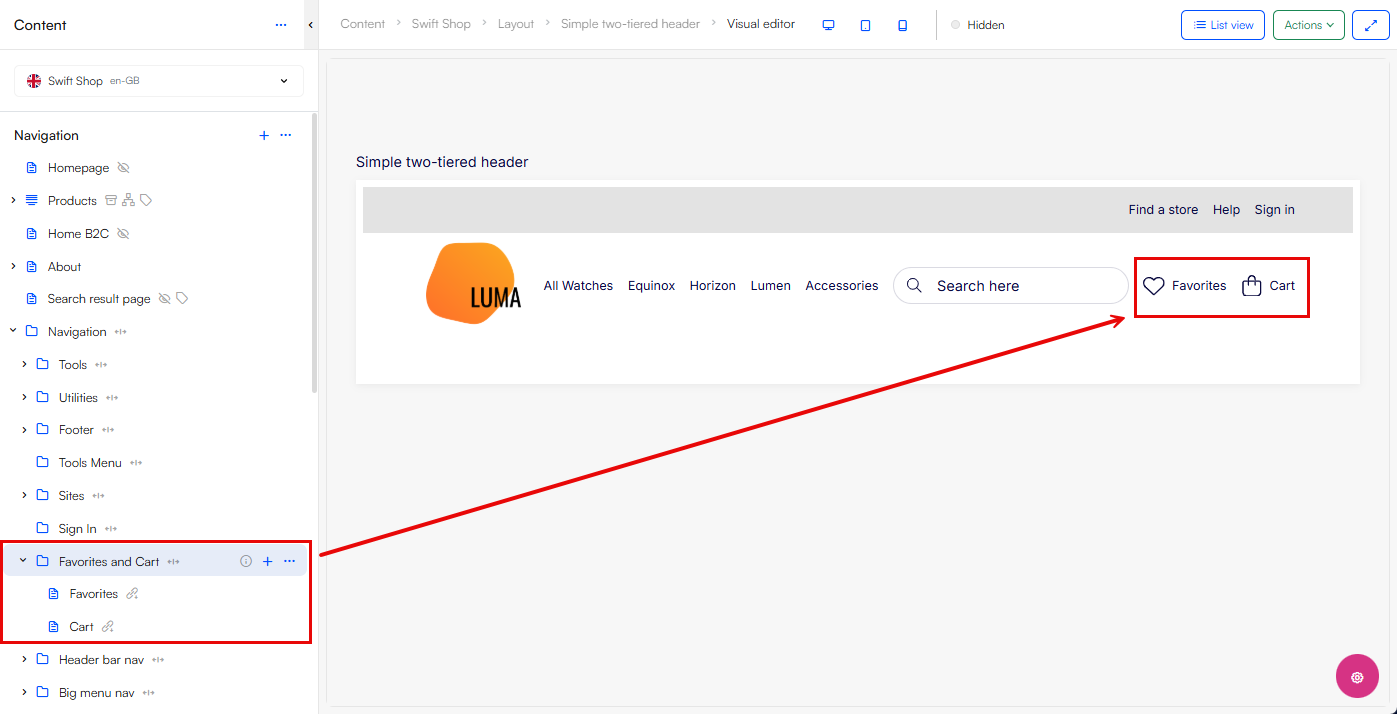
Task: Collapse the Favorites and Cart folder
Action: (x=23, y=561)
